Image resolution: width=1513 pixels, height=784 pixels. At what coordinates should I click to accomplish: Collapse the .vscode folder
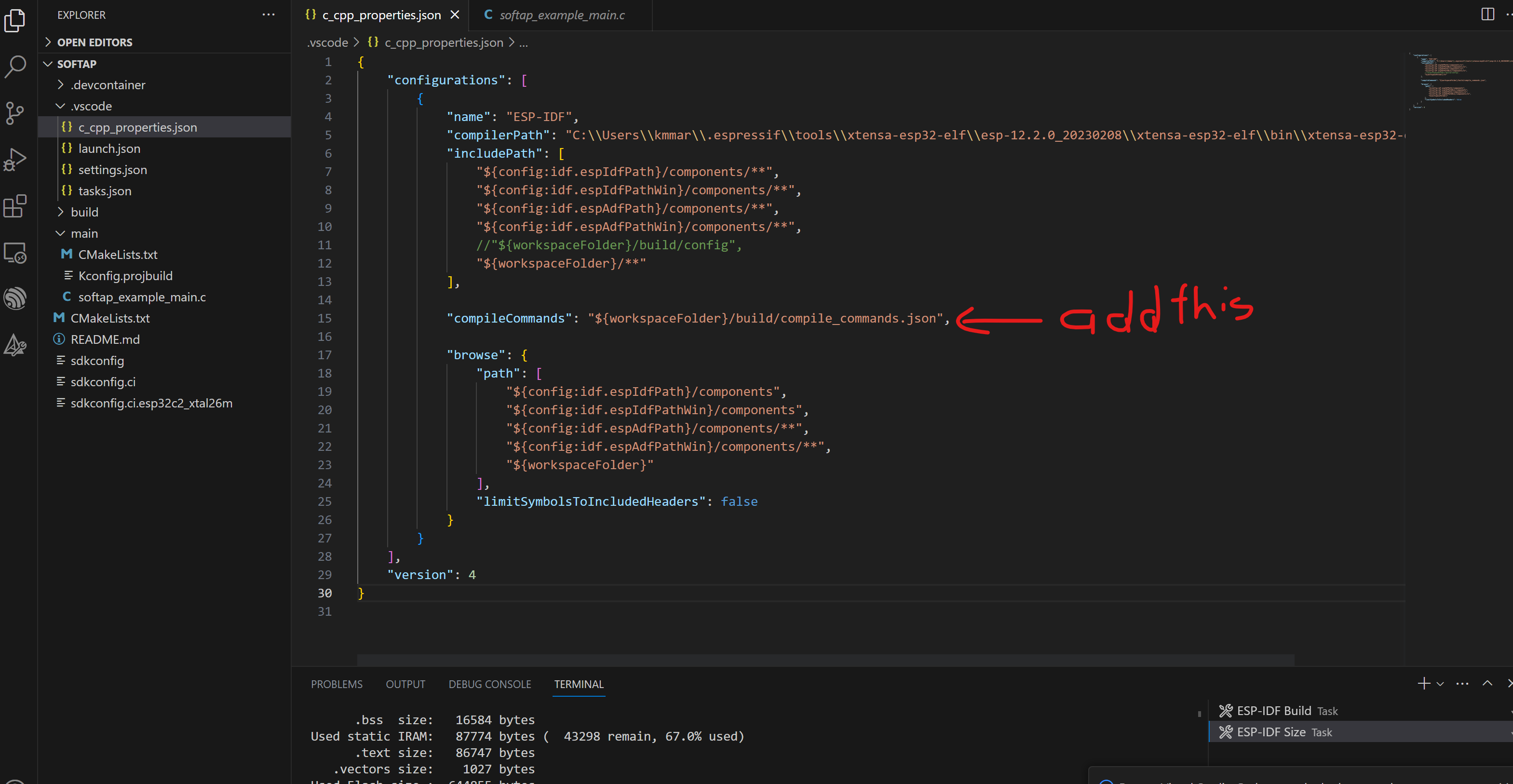click(164, 106)
